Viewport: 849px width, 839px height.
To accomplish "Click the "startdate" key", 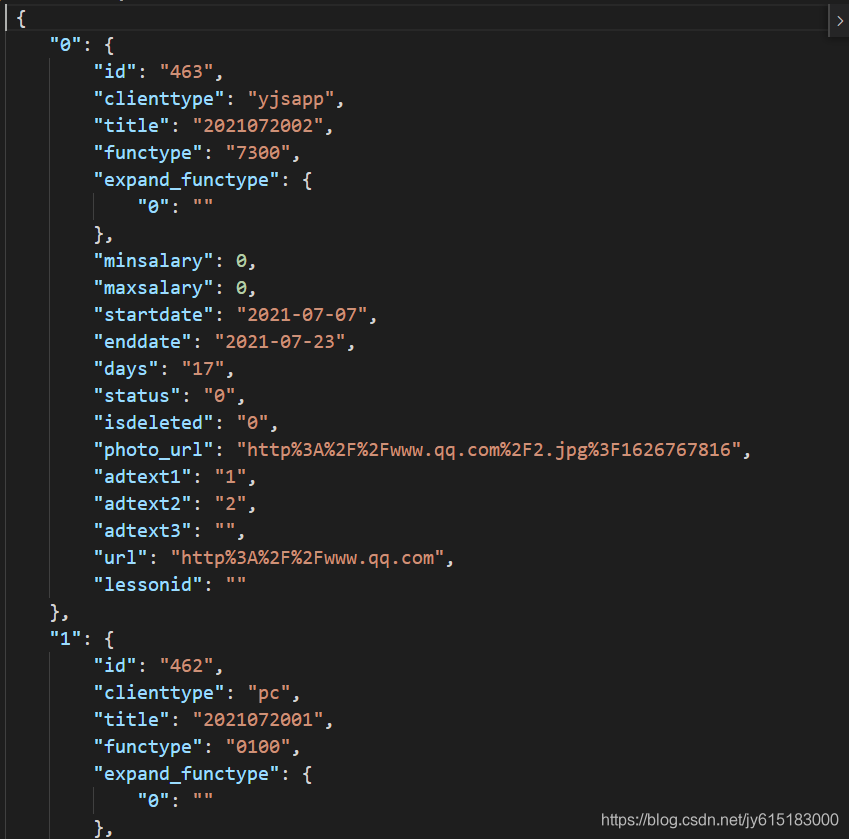I will pos(153,315).
